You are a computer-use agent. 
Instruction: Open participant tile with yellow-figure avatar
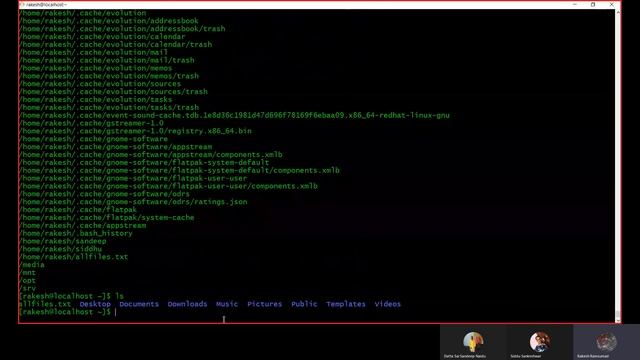click(473, 342)
